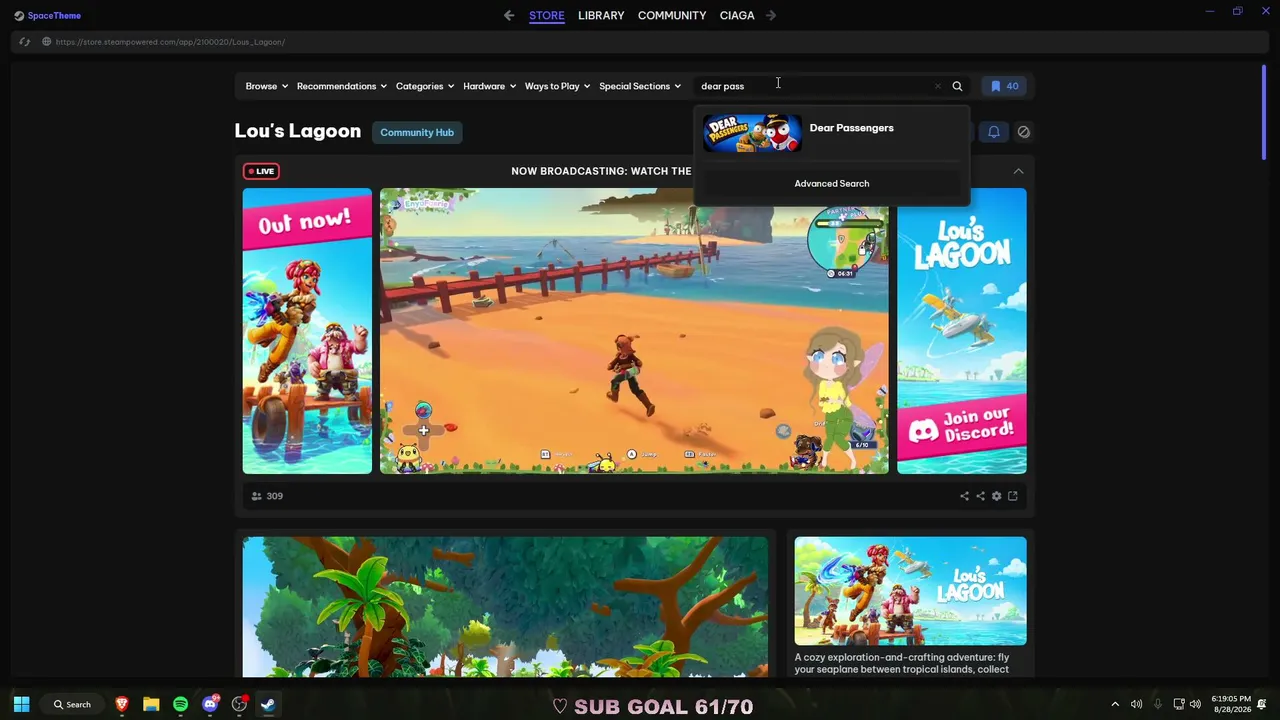
Task: Switch to the LIBRARY tab
Action: coord(601,15)
